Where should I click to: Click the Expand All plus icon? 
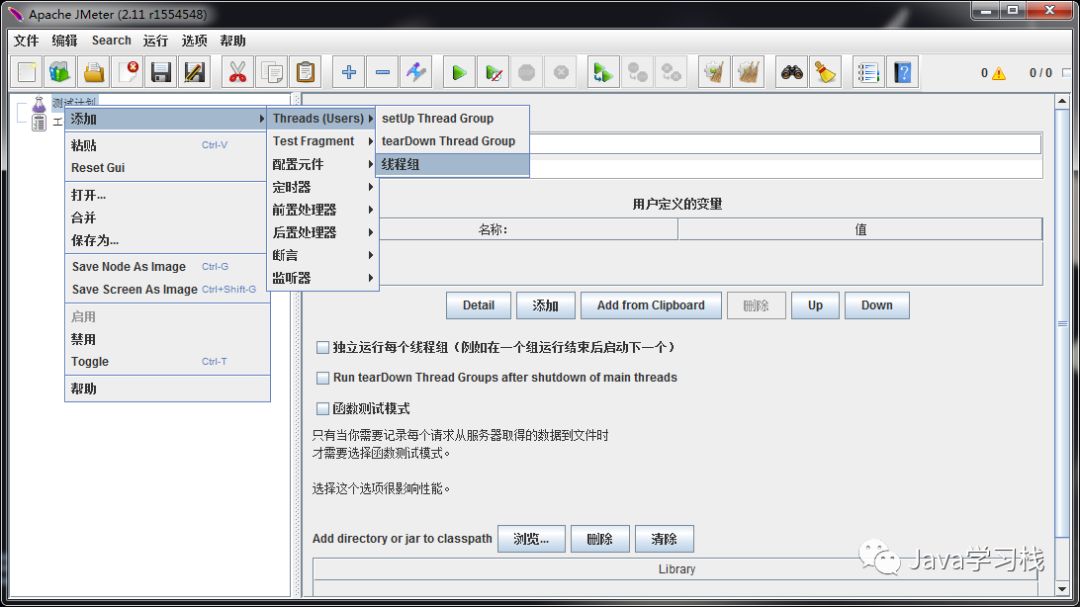click(x=349, y=72)
